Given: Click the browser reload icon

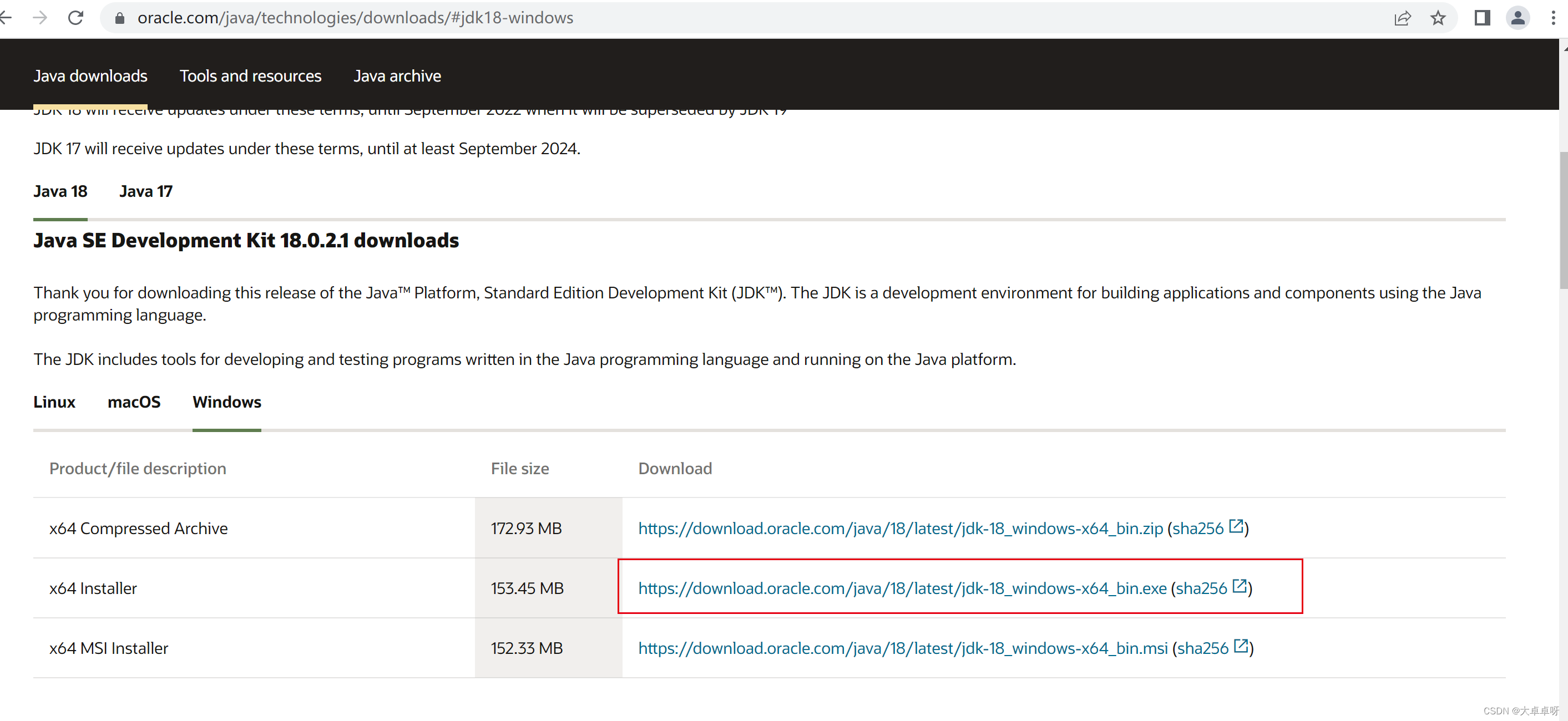Looking at the screenshot, I should click(x=75, y=18).
